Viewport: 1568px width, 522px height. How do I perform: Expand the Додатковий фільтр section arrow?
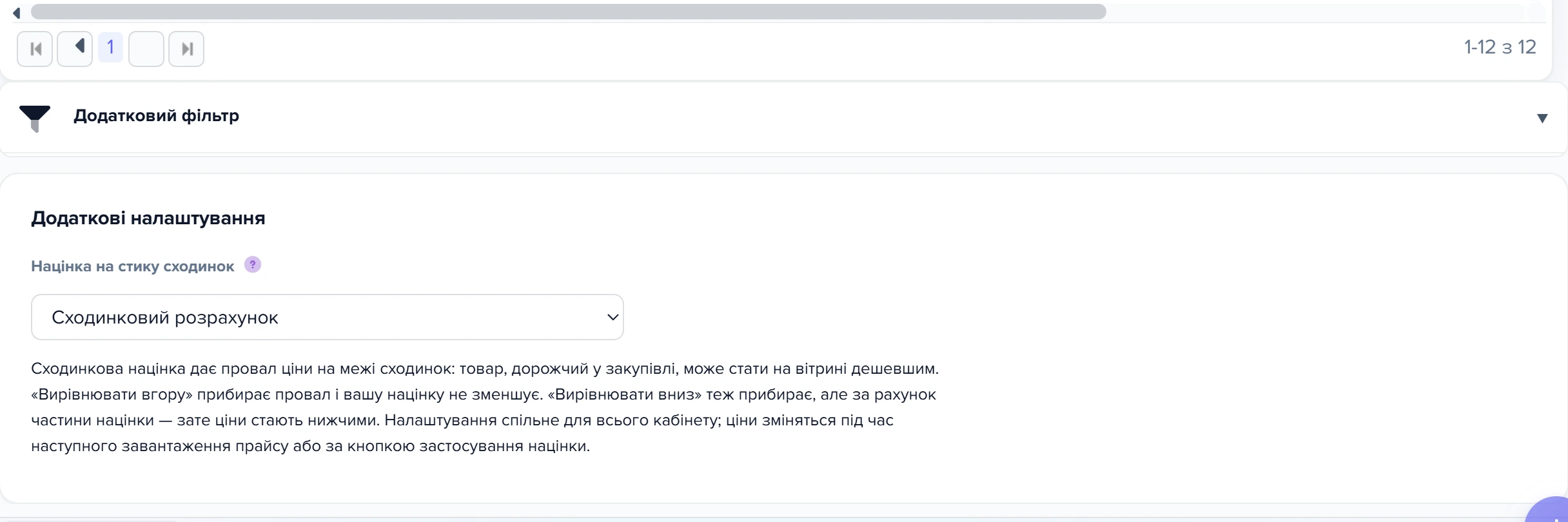click(1542, 118)
